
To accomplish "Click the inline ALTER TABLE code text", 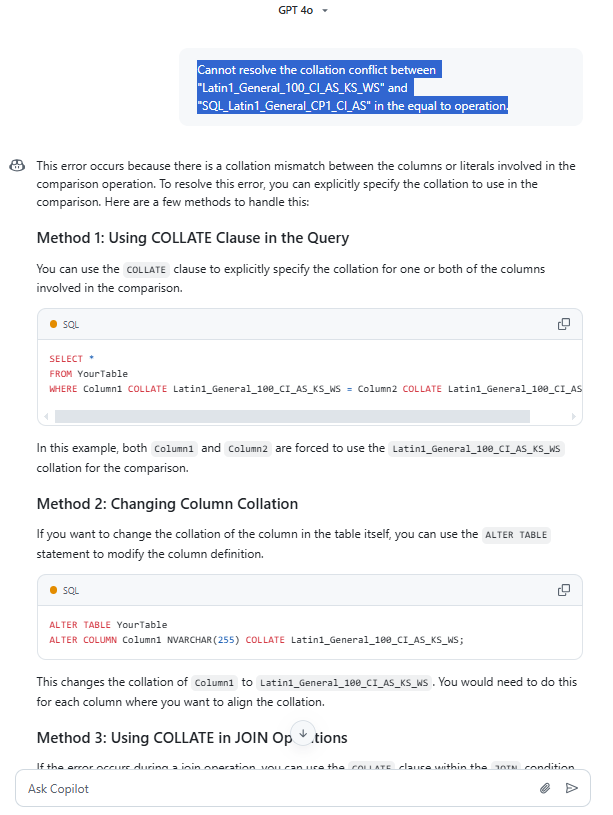I will tap(515, 535).
